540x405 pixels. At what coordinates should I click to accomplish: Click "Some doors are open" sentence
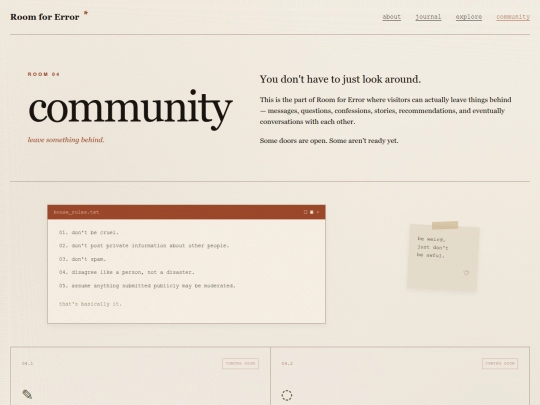(x=293, y=141)
